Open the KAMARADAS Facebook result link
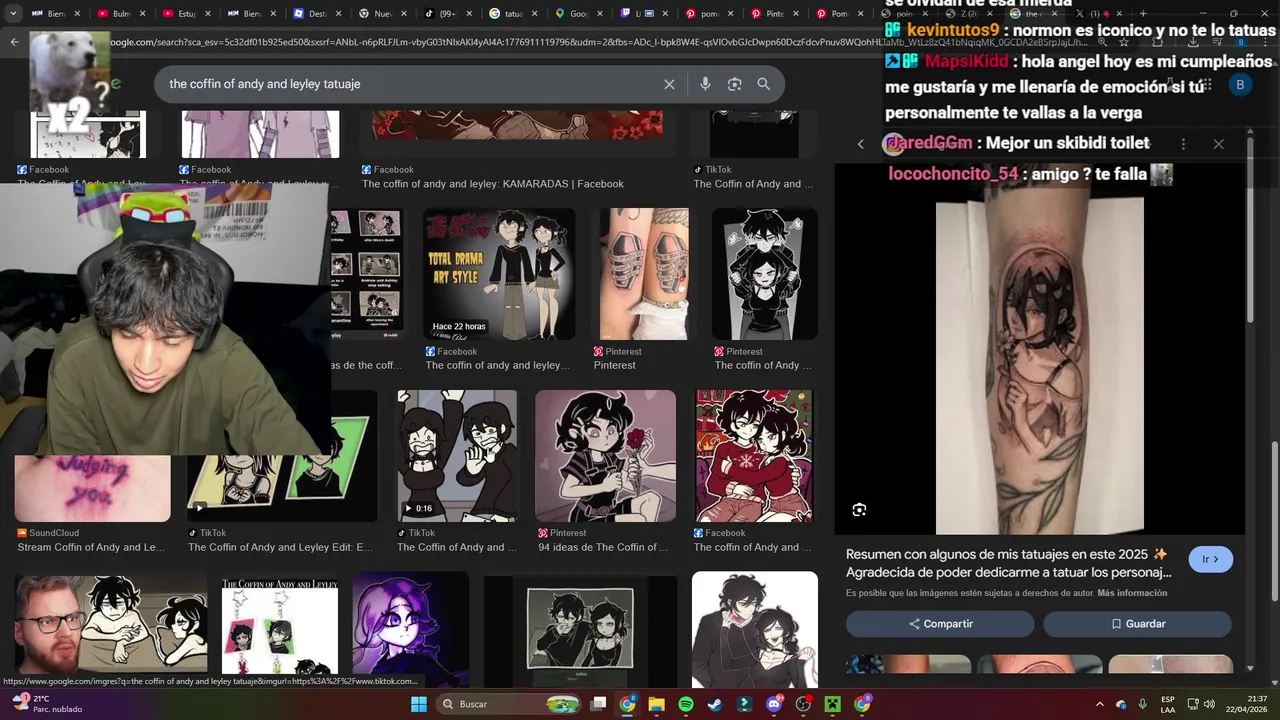Screen dimensions: 1280x720 click(x=493, y=184)
